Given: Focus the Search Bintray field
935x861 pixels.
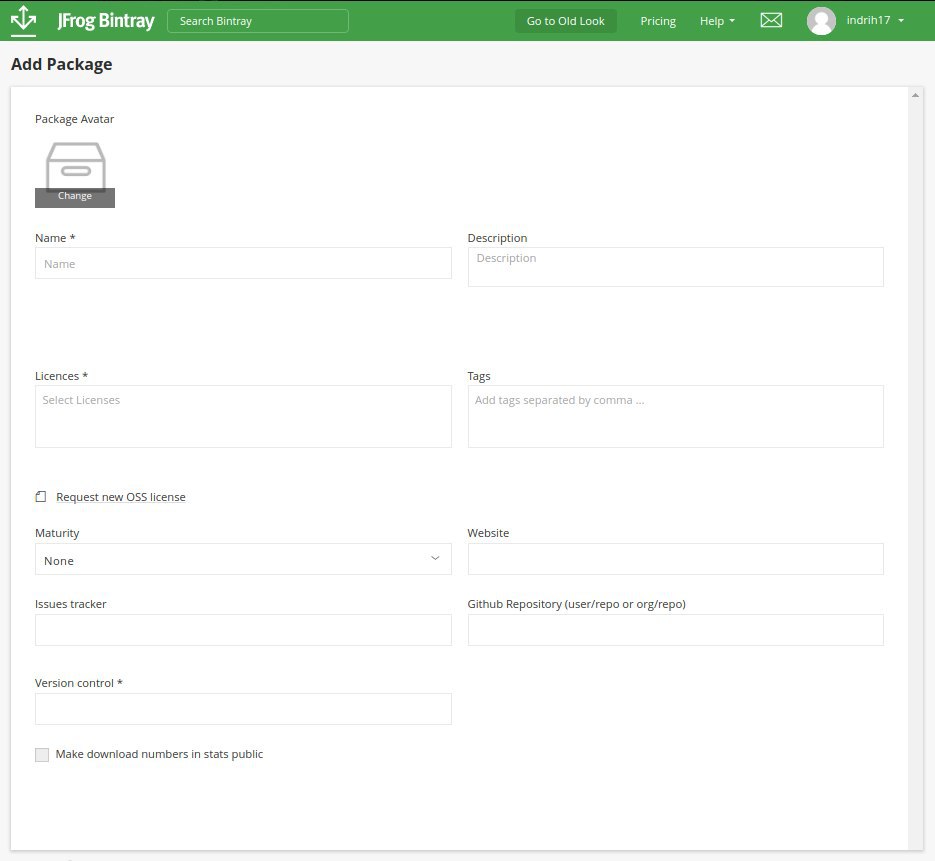Looking at the screenshot, I should coord(258,21).
